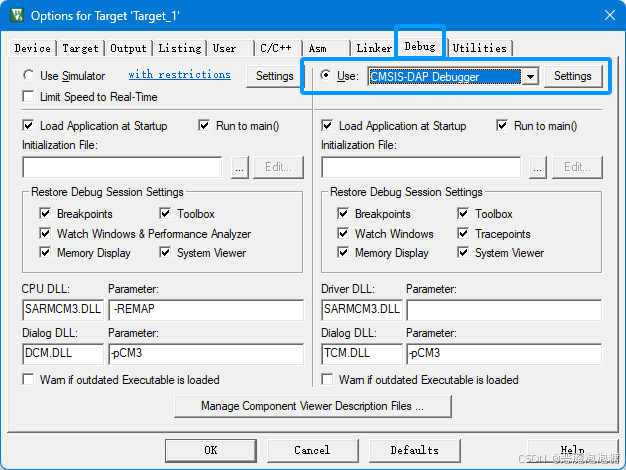Click the CPU DLL field SARMCM3.DLL

pyautogui.click(x=63, y=310)
